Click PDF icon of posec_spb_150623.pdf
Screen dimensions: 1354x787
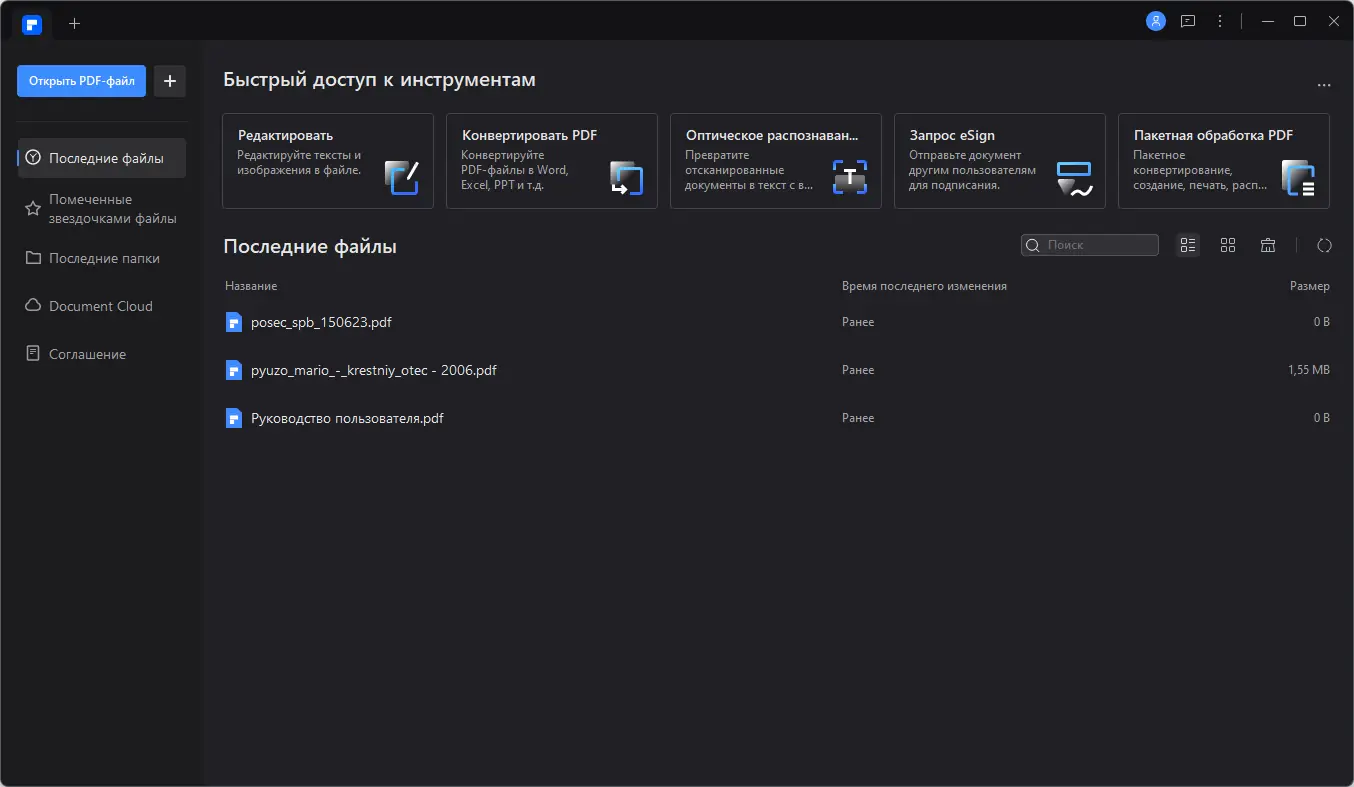pyautogui.click(x=234, y=322)
